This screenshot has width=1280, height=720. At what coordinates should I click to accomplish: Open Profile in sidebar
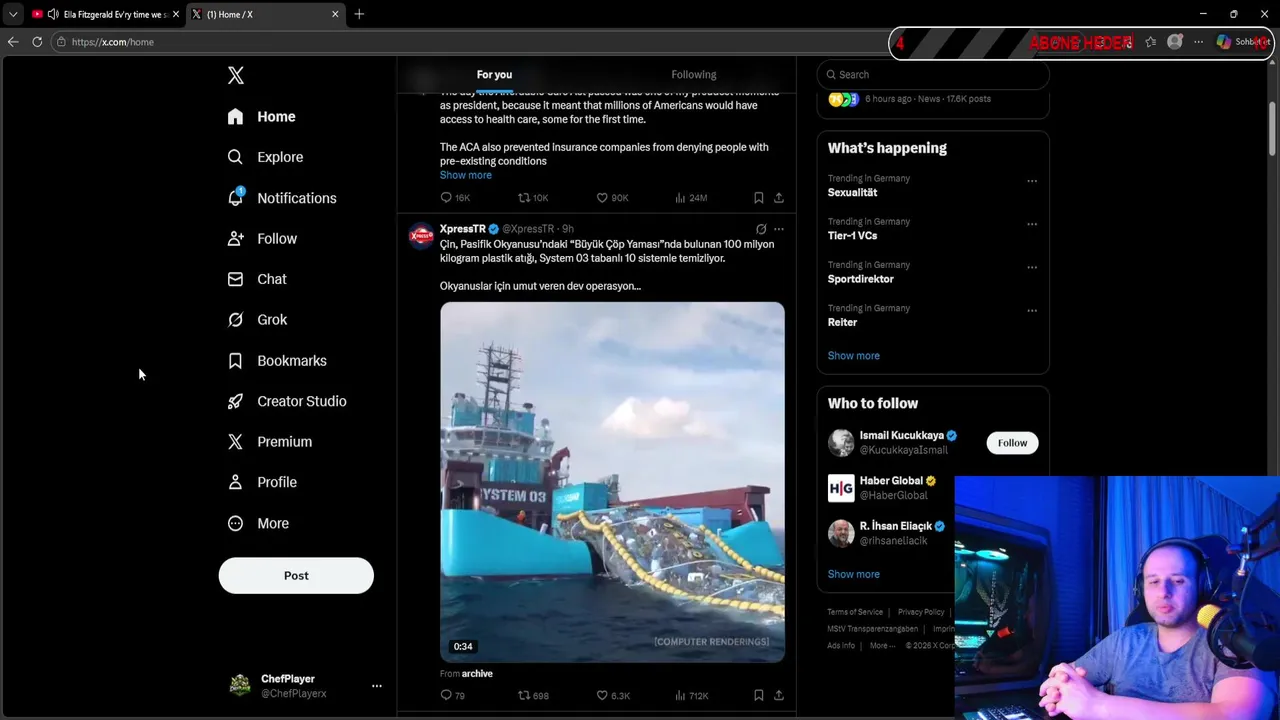262,482
